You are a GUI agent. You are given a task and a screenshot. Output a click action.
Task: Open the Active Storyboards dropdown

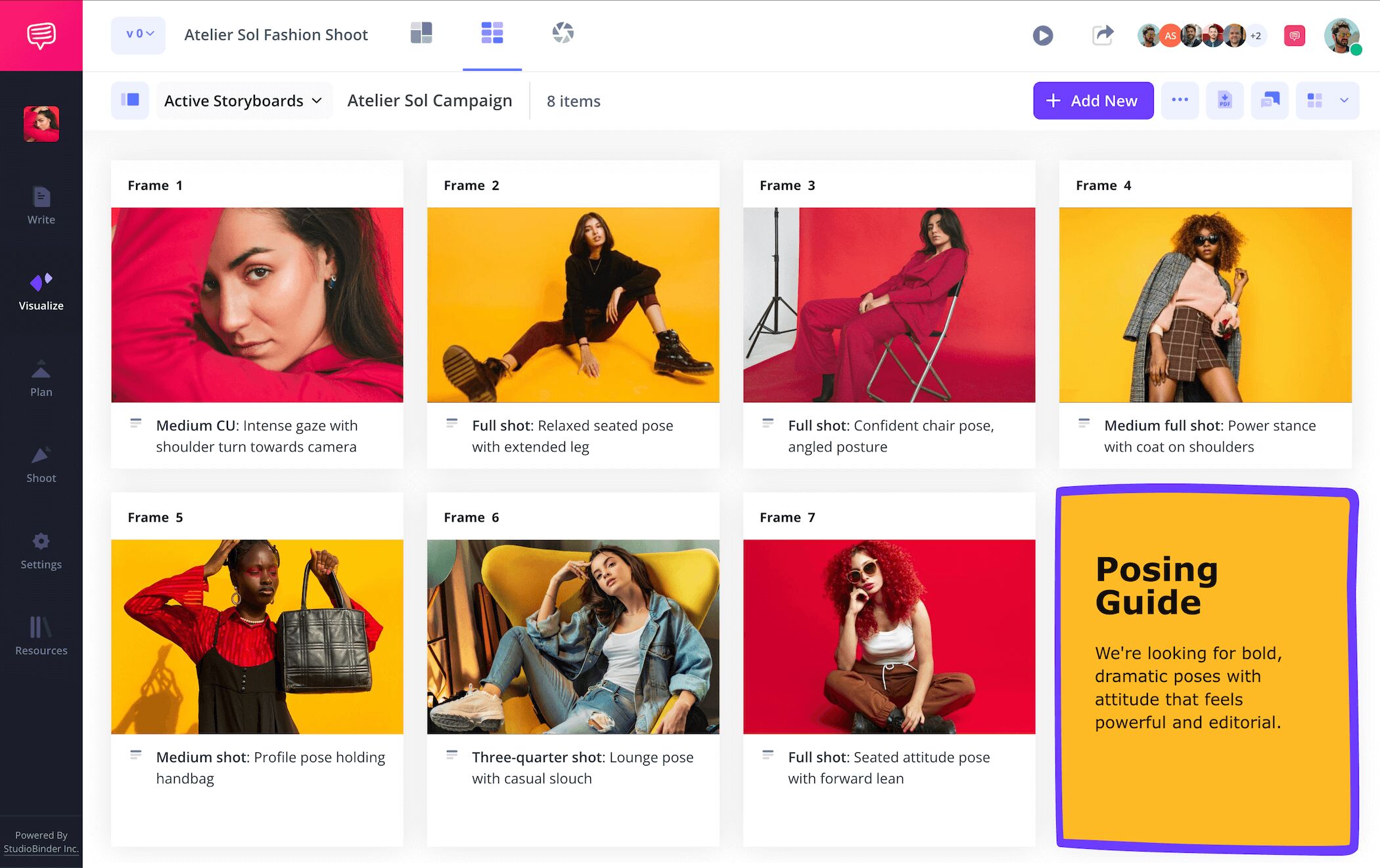click(244, 101)
